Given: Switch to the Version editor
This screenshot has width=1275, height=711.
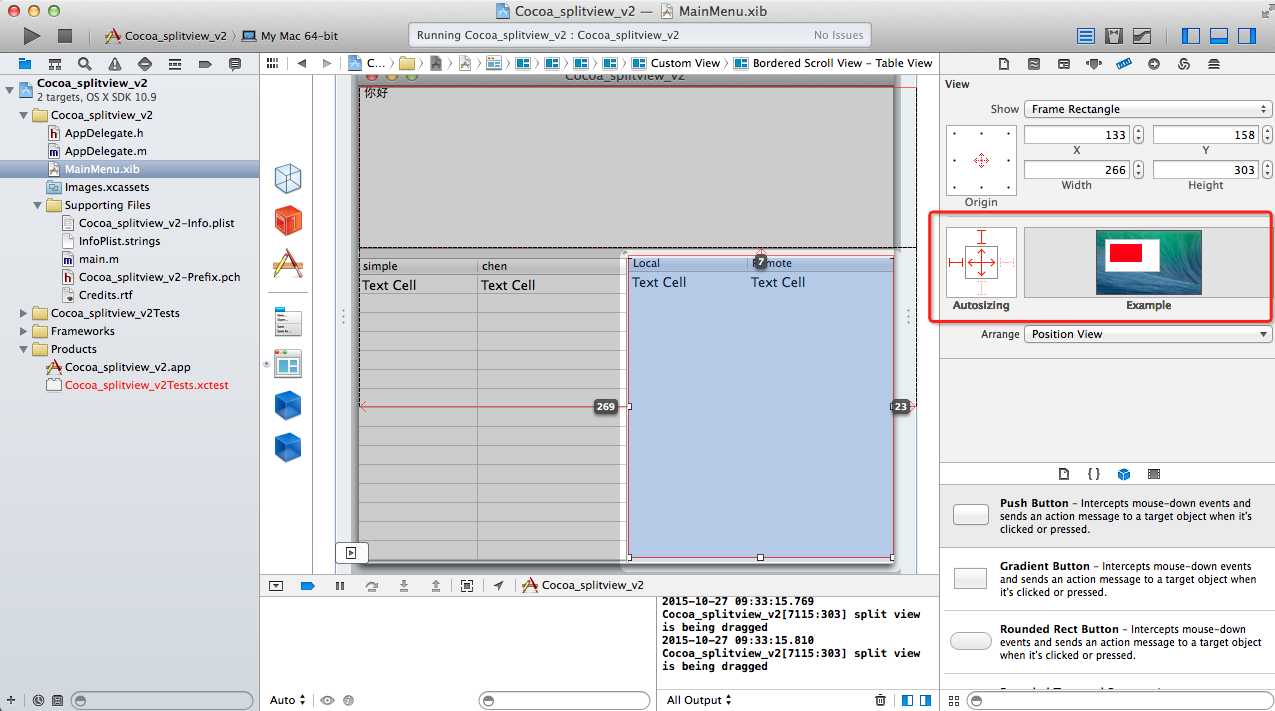Looking at the screenshot, I should [x=1141, y=36].
